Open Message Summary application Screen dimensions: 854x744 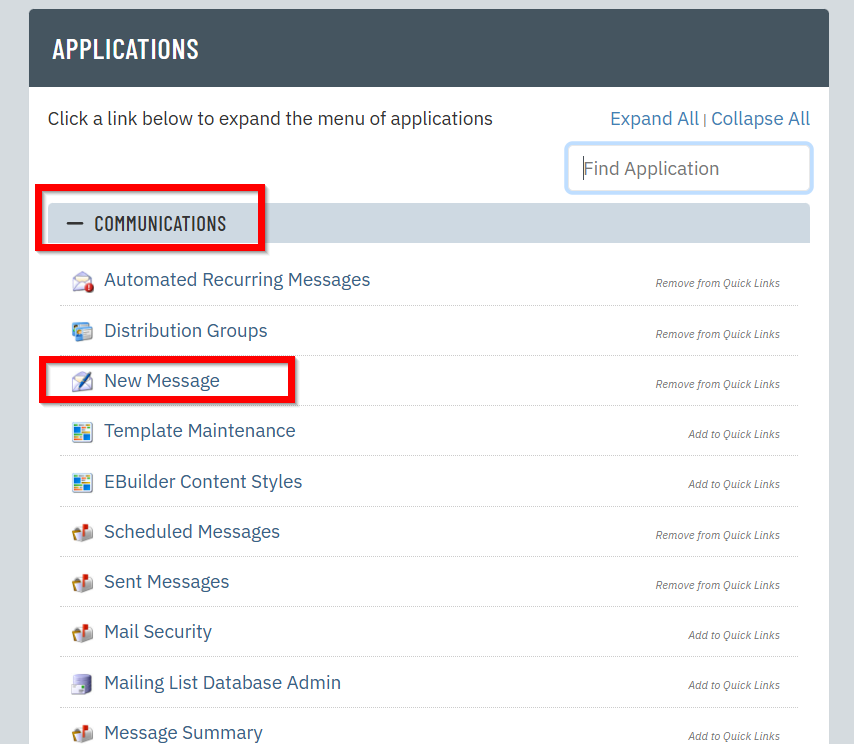coord(183,733)
